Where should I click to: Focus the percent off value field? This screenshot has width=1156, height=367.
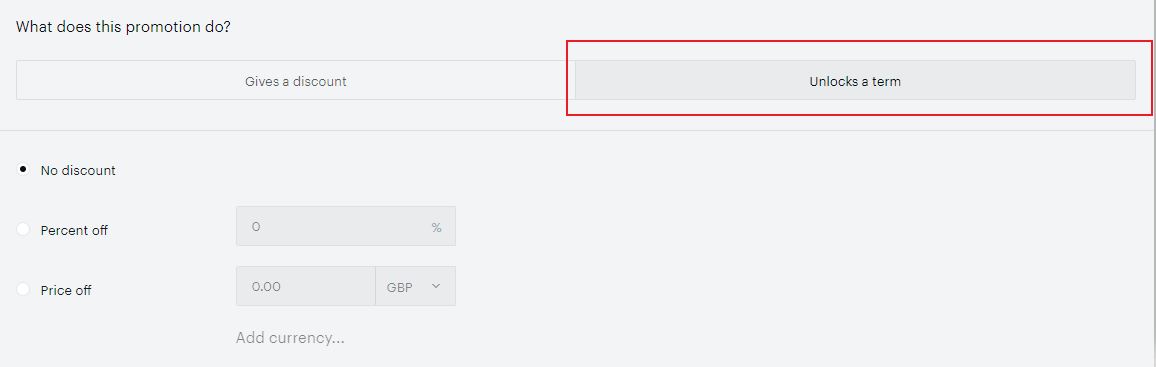click(346, 226)
